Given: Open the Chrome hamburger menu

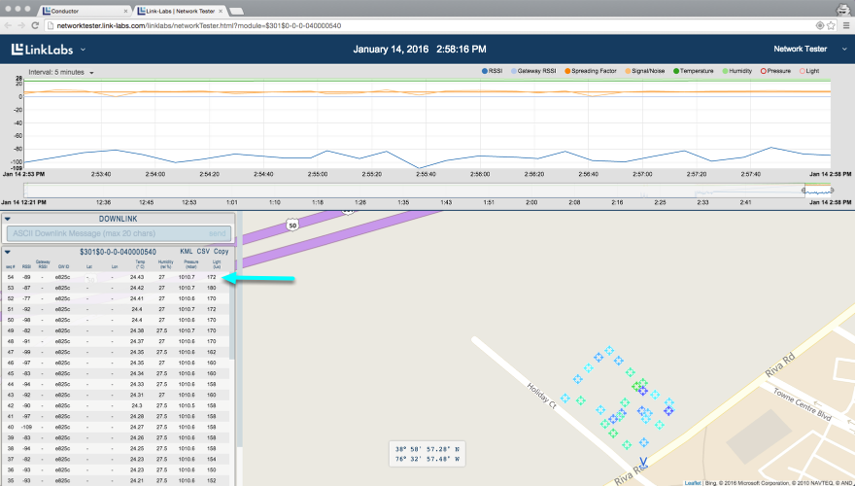Looking at the screenshot, I should point(846,25).
